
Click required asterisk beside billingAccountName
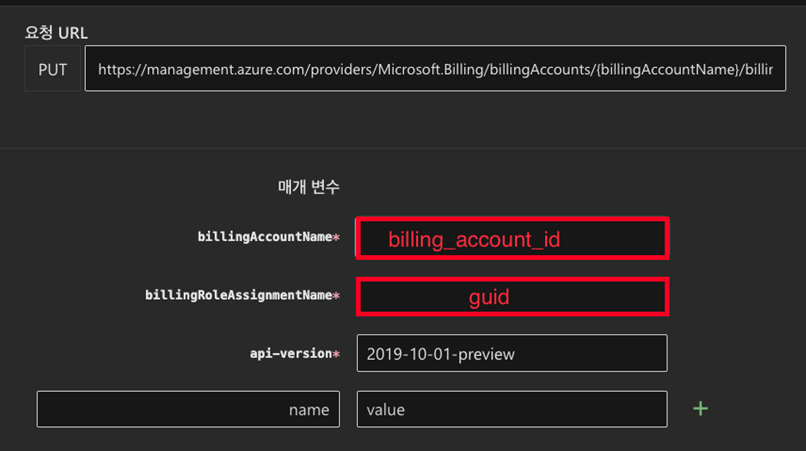pos(336,237)
